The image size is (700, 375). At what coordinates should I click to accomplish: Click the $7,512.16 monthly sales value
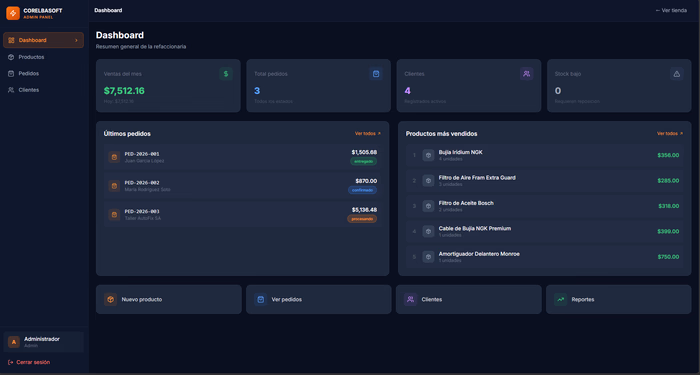[124, 91]
